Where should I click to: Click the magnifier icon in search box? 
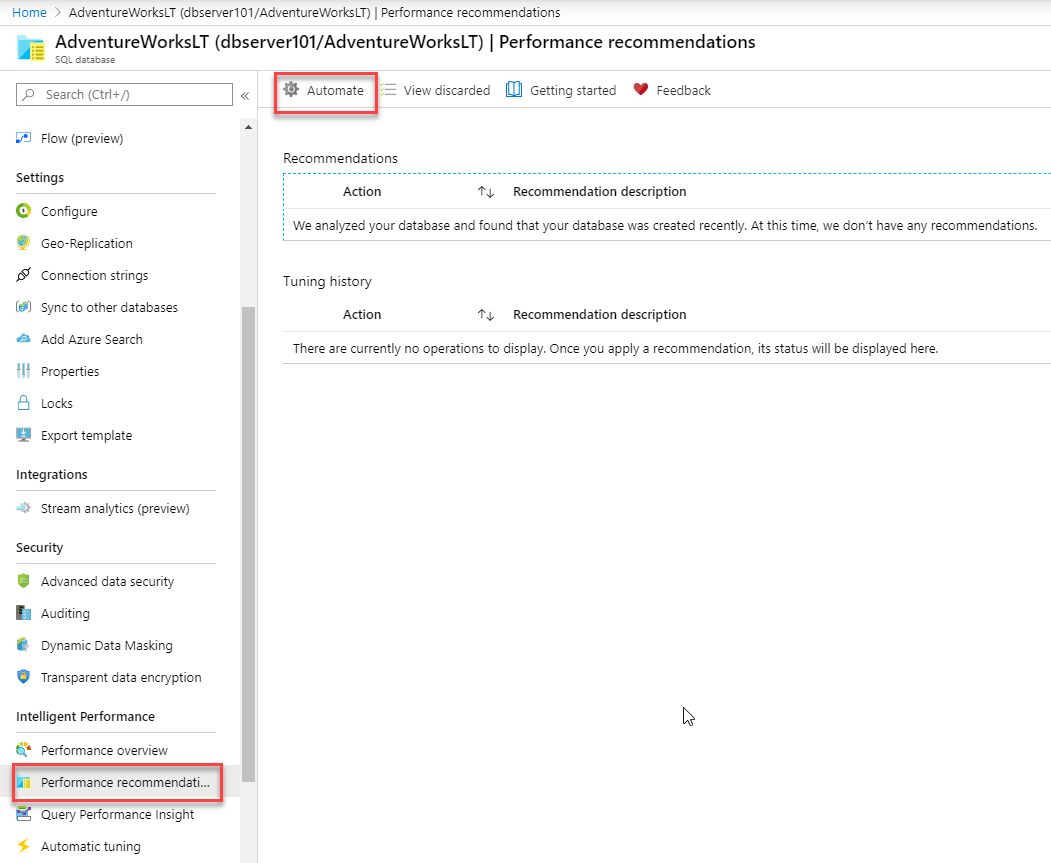(x=28, y=94)
